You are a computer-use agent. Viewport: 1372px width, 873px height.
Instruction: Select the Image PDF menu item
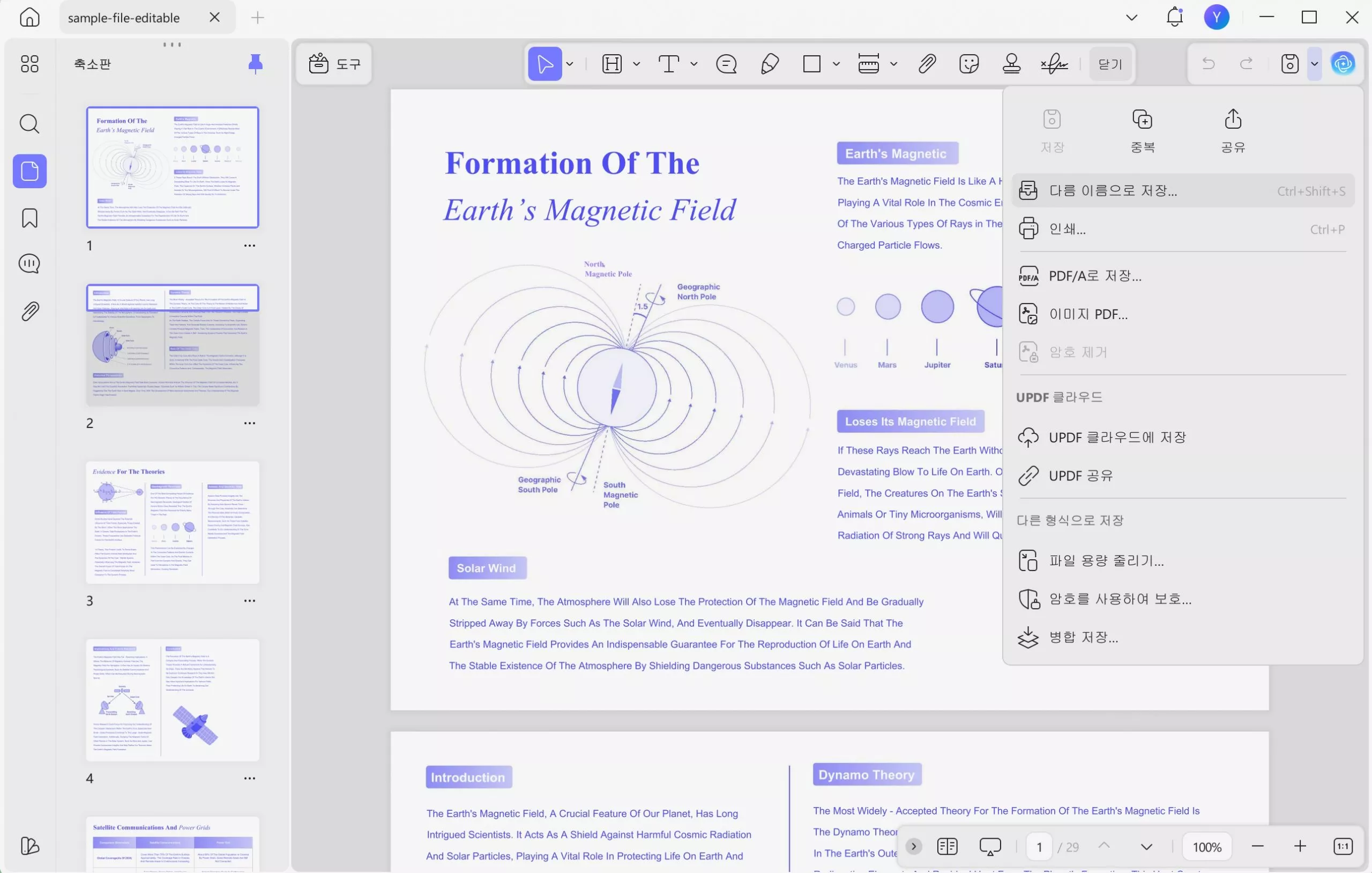1182,314
